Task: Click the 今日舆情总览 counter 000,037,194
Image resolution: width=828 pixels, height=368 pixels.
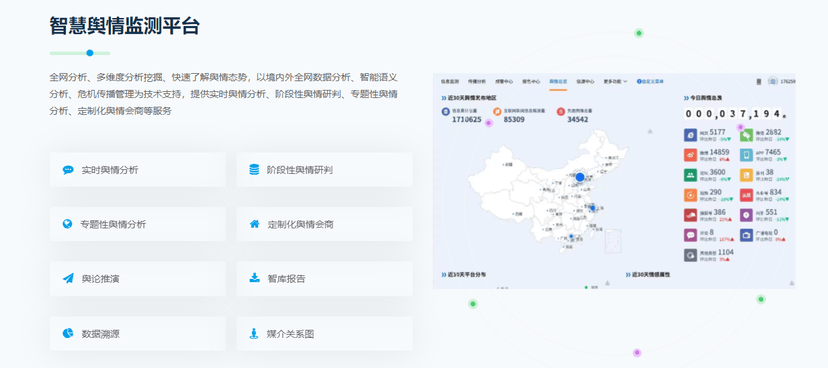Action: [736, 114]
